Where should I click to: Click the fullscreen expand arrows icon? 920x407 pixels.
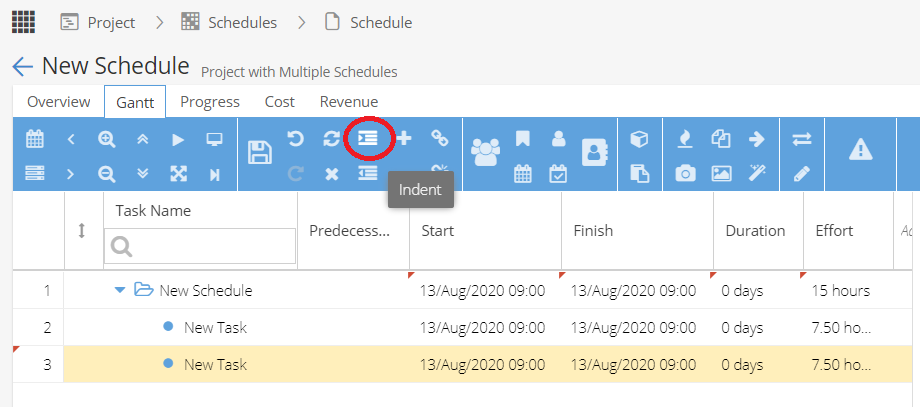click(x=178, y=174)
